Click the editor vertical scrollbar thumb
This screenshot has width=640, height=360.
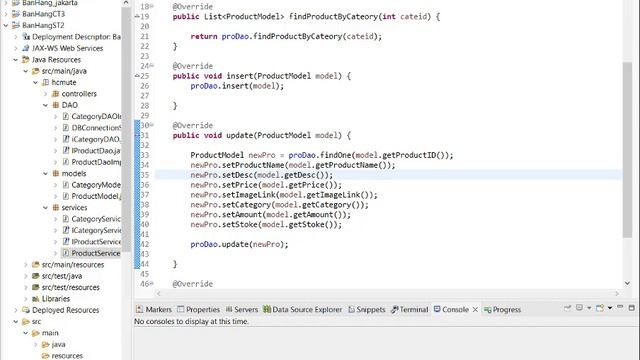tap(627, 149)
